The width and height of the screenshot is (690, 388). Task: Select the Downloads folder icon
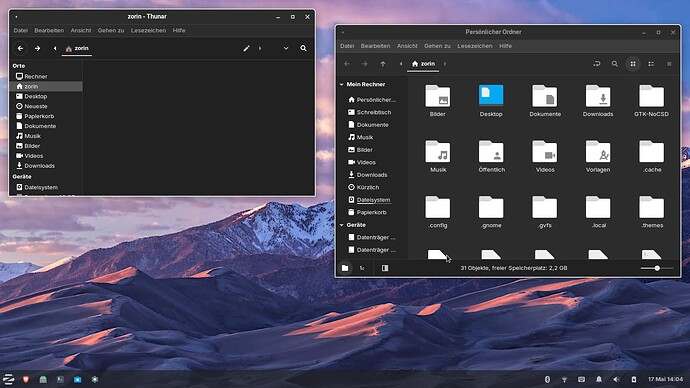tap(598, 96)
